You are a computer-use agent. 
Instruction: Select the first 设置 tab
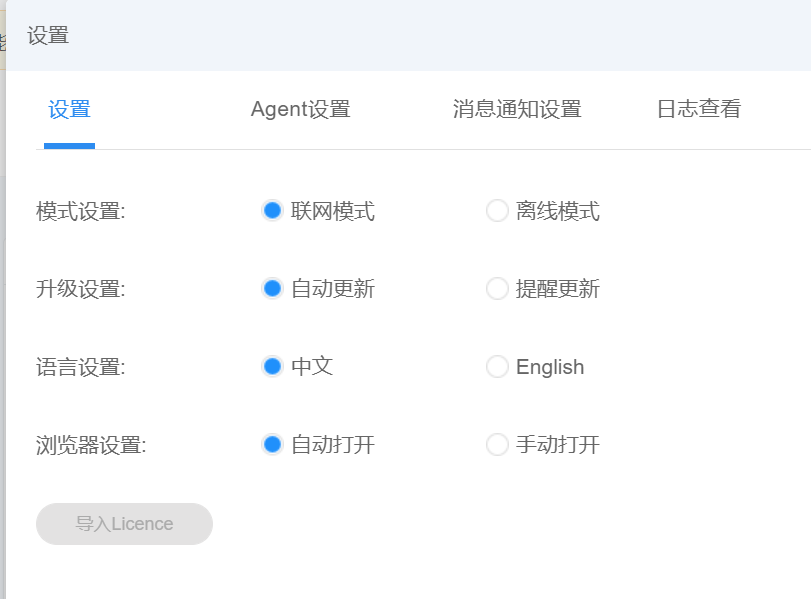click(69, 109)
